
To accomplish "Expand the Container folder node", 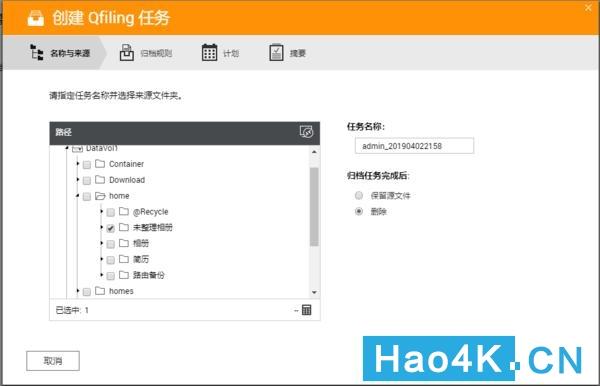I will click(78, 164).
